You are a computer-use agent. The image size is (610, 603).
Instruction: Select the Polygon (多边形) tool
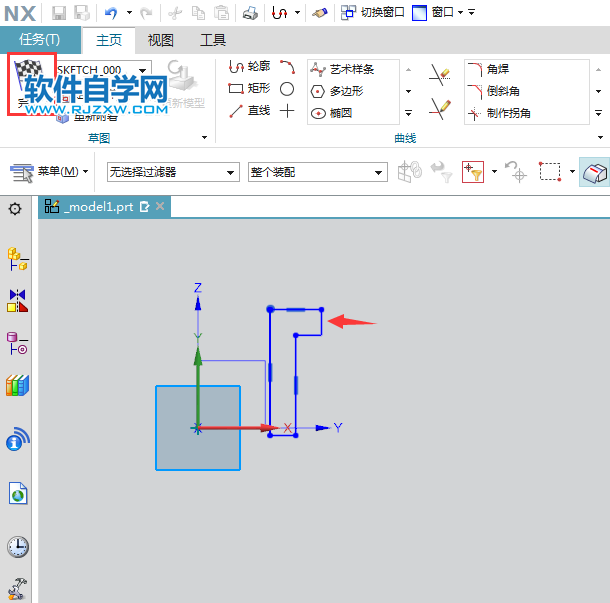tap(337, 91)
